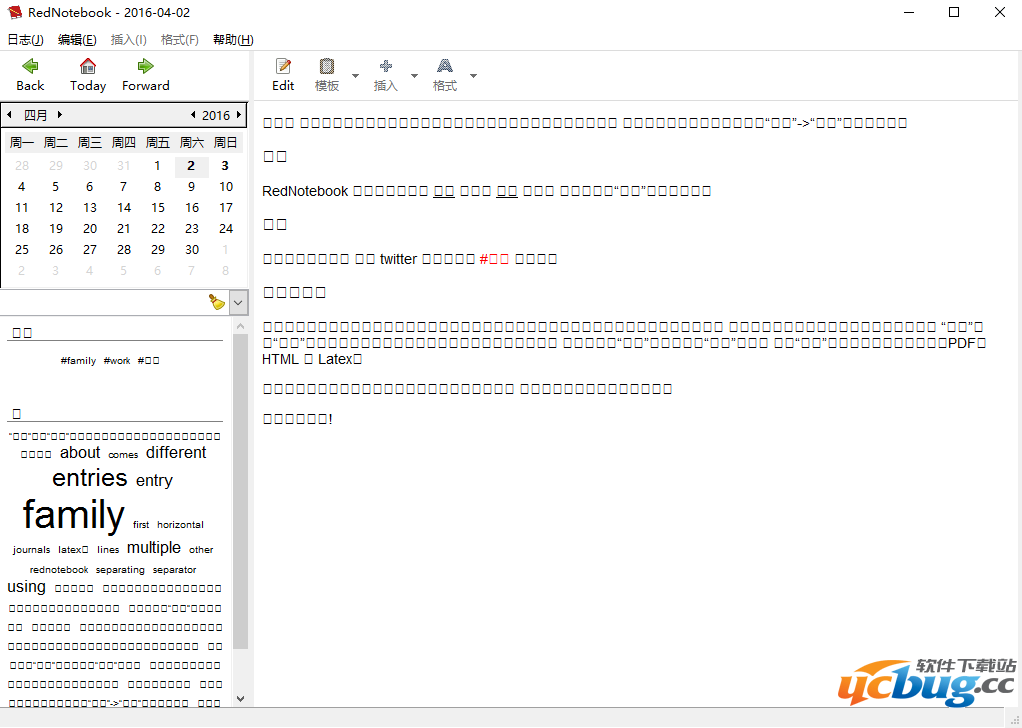
Task: Click the word 'horizontal' in cloud
Action: (181, 525)
